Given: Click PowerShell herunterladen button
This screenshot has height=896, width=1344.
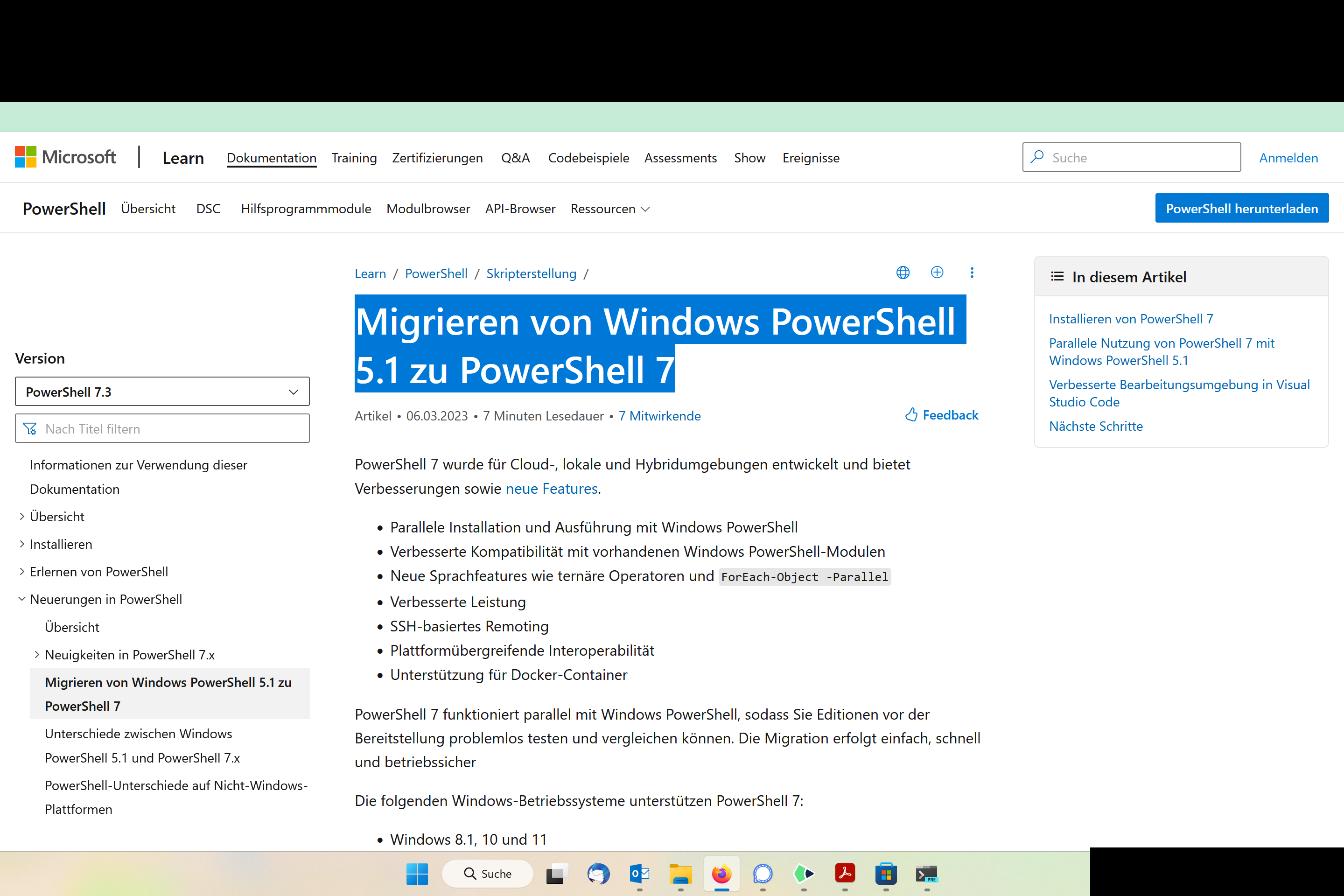Looking at the screenshot, I should coord(1242,208).
